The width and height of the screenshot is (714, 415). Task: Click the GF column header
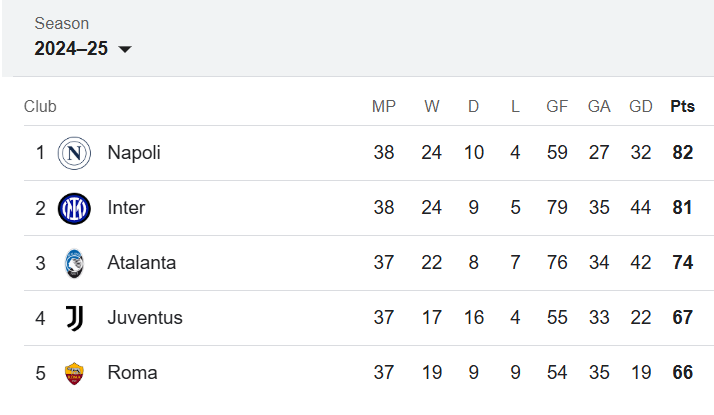pos(557,106)
